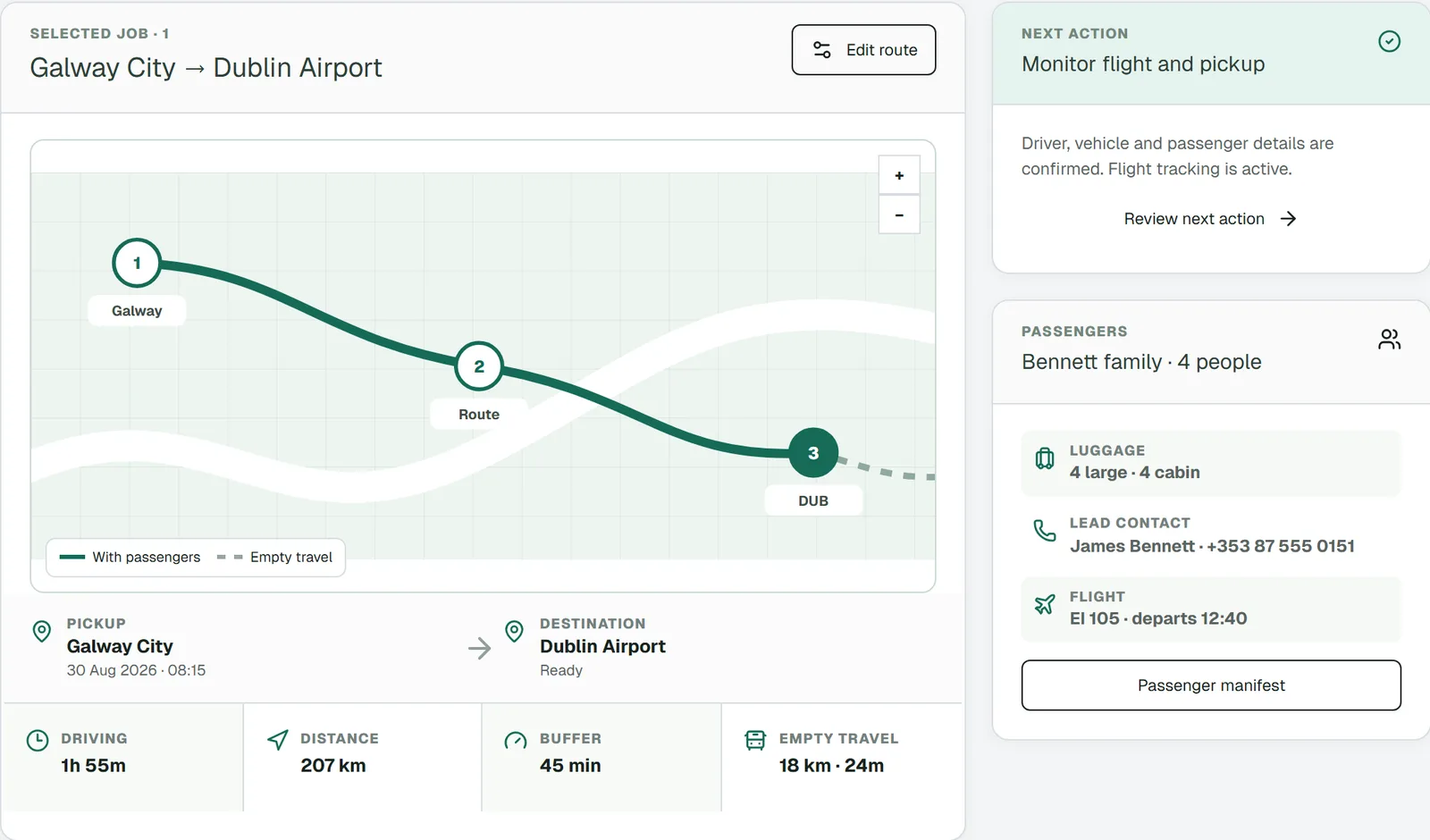Click the 'With passengers' legend entry
Screen dimensions: 1430x840
point(130,557)
